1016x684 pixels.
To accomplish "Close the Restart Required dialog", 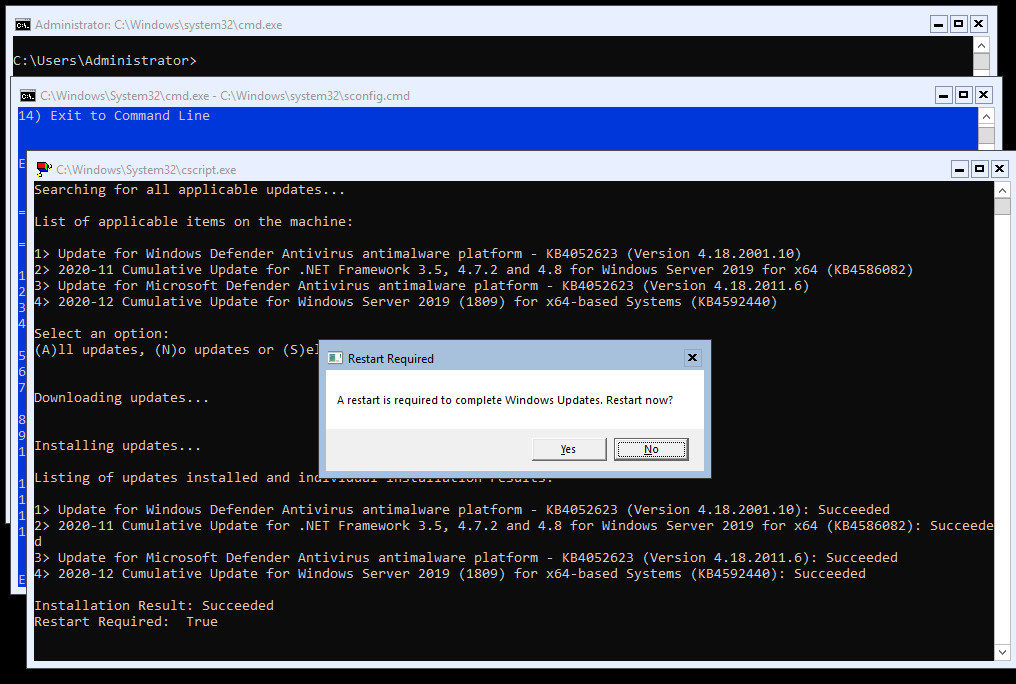I will point(692,358).
